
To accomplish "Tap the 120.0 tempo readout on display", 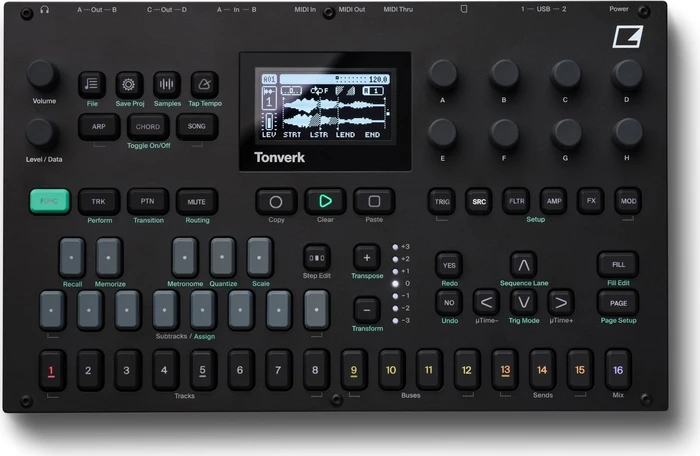I will [x=378, y=79].
